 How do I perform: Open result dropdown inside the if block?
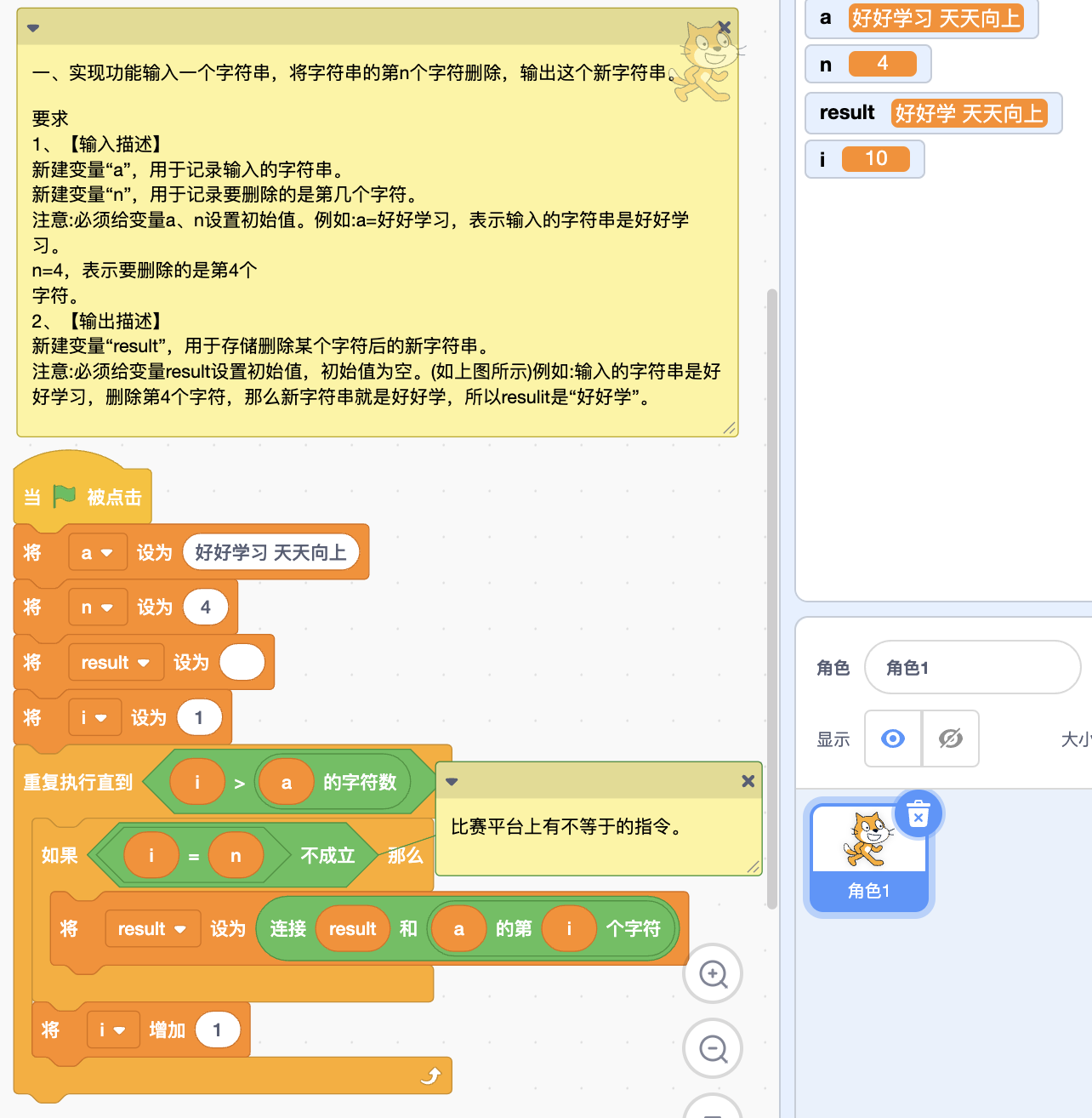(152, 929)
